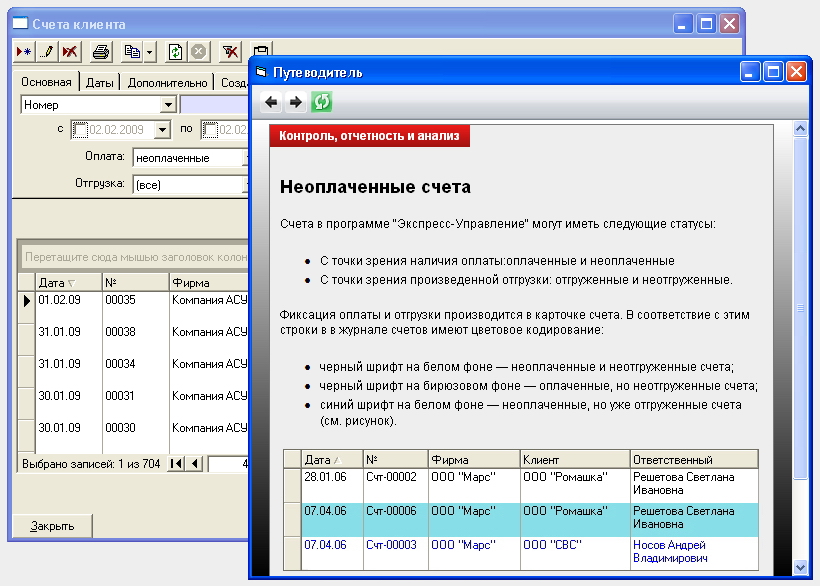The image size is (820, 586).
Task: Open the Оплата combo box showing неоплаченные
Action: (190, 158)
